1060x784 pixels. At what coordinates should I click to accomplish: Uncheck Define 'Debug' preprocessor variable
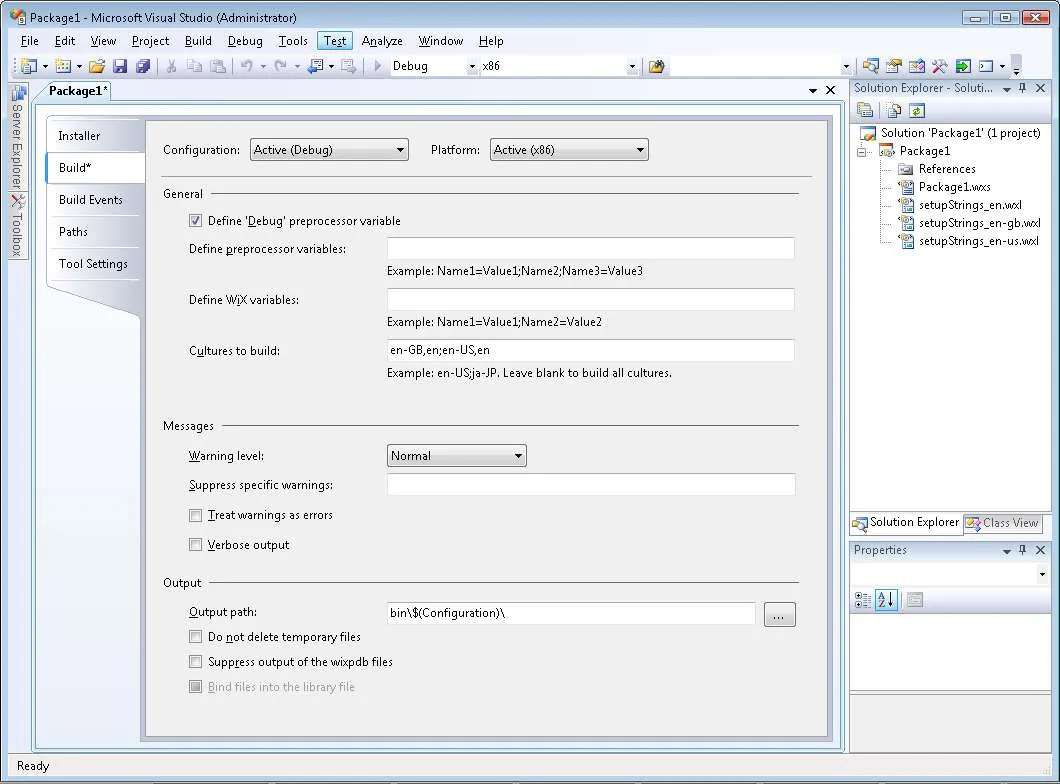(195, 221)
